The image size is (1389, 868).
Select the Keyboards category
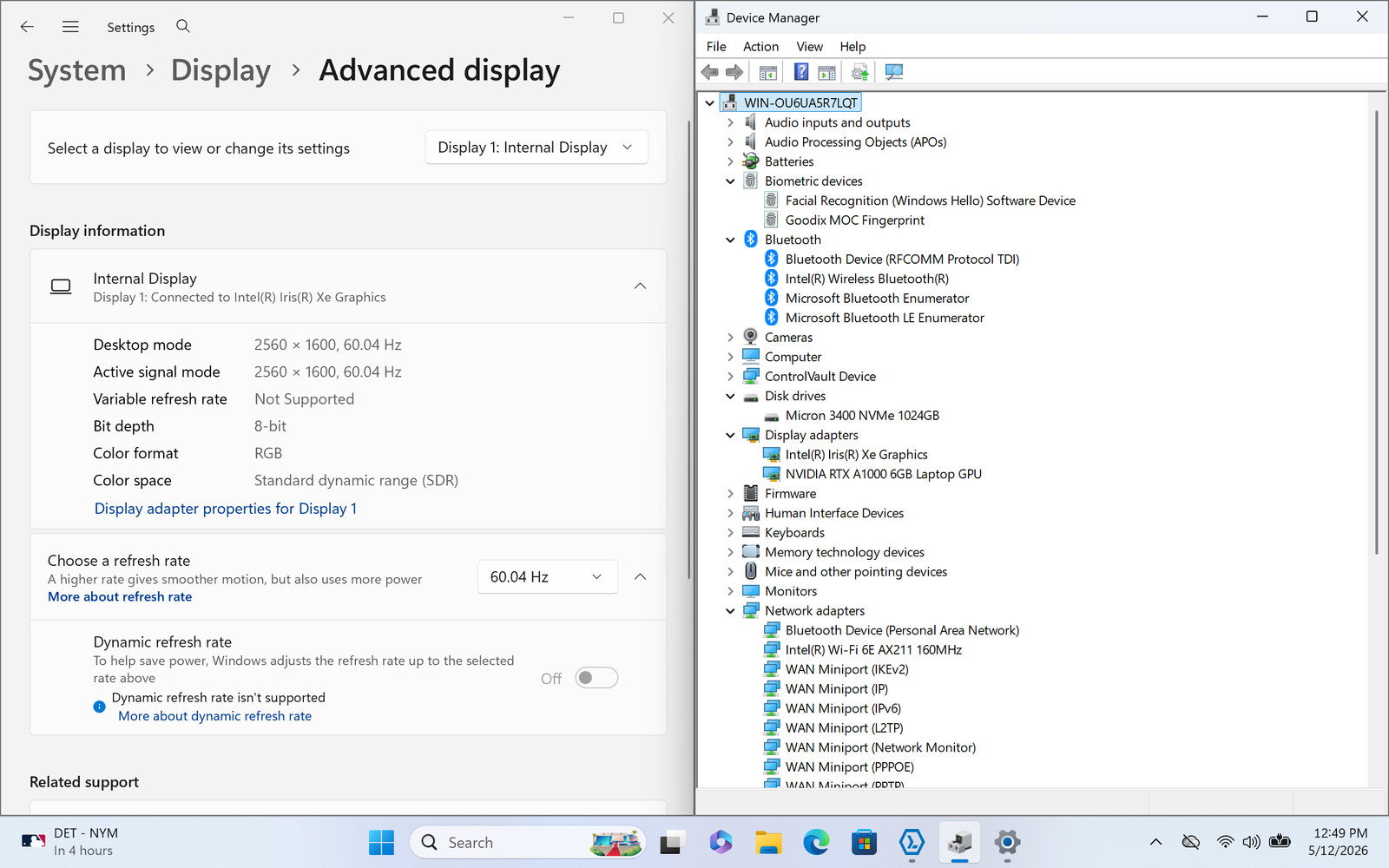pos(794,533)
